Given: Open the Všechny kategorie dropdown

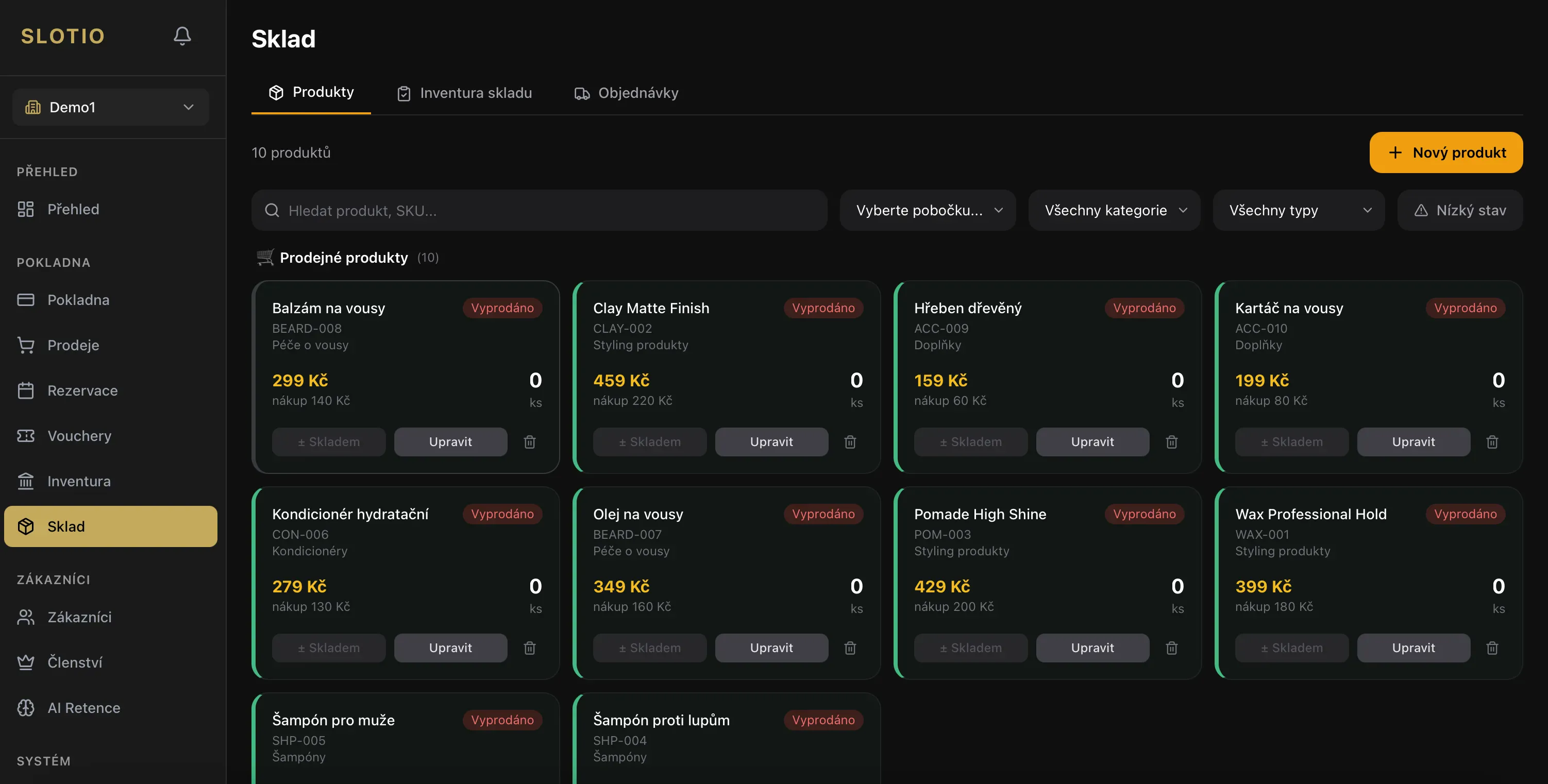Looking at the screenshot, I should click(1114, 210).
